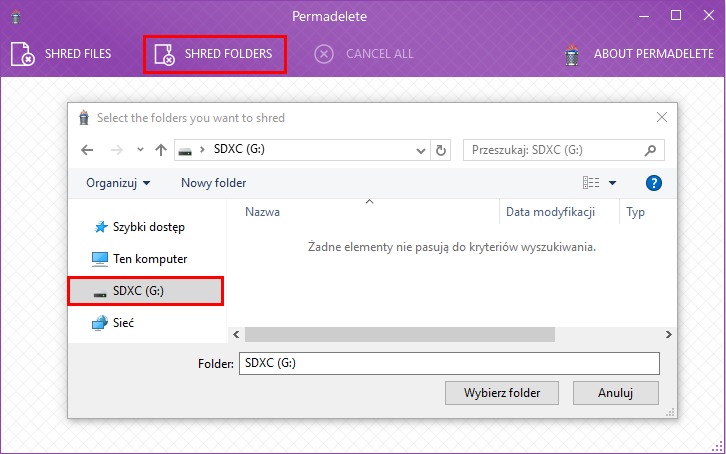The height and width of the screenshot is (454, 726).
Task: Click the About Permadelete trash icon
Action: (572, 55)
